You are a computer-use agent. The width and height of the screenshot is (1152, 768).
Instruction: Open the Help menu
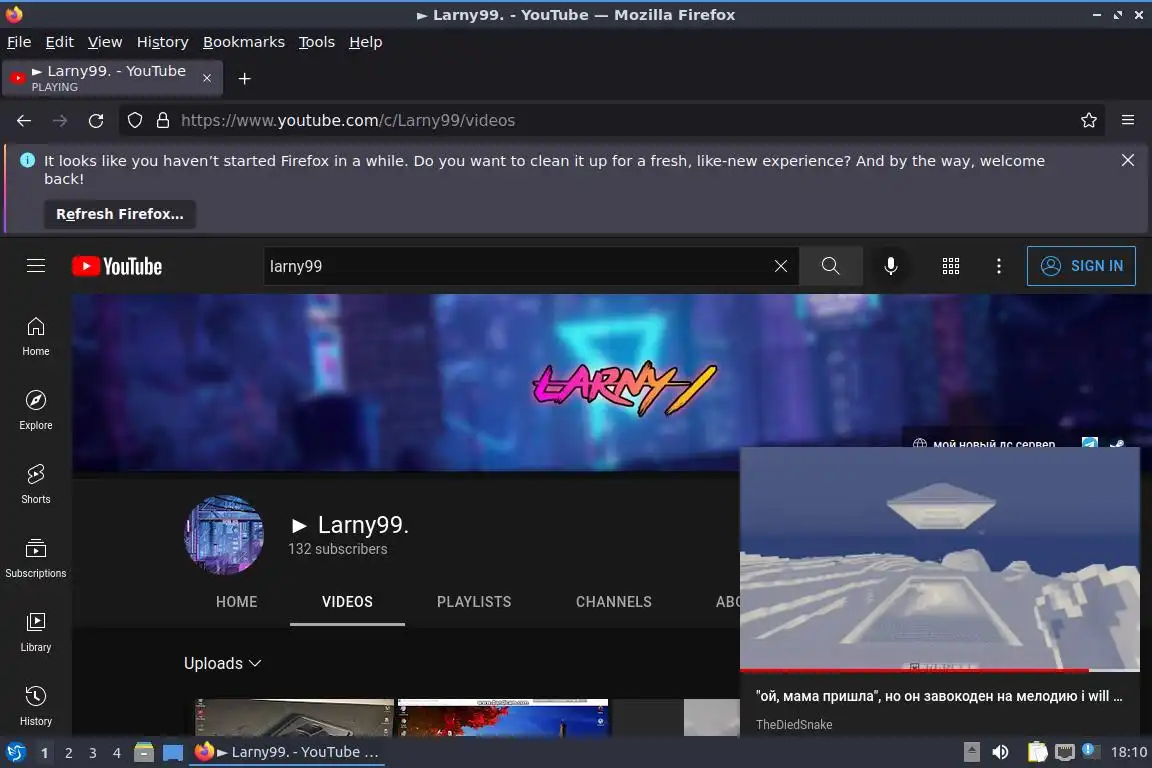click(365, 42)
